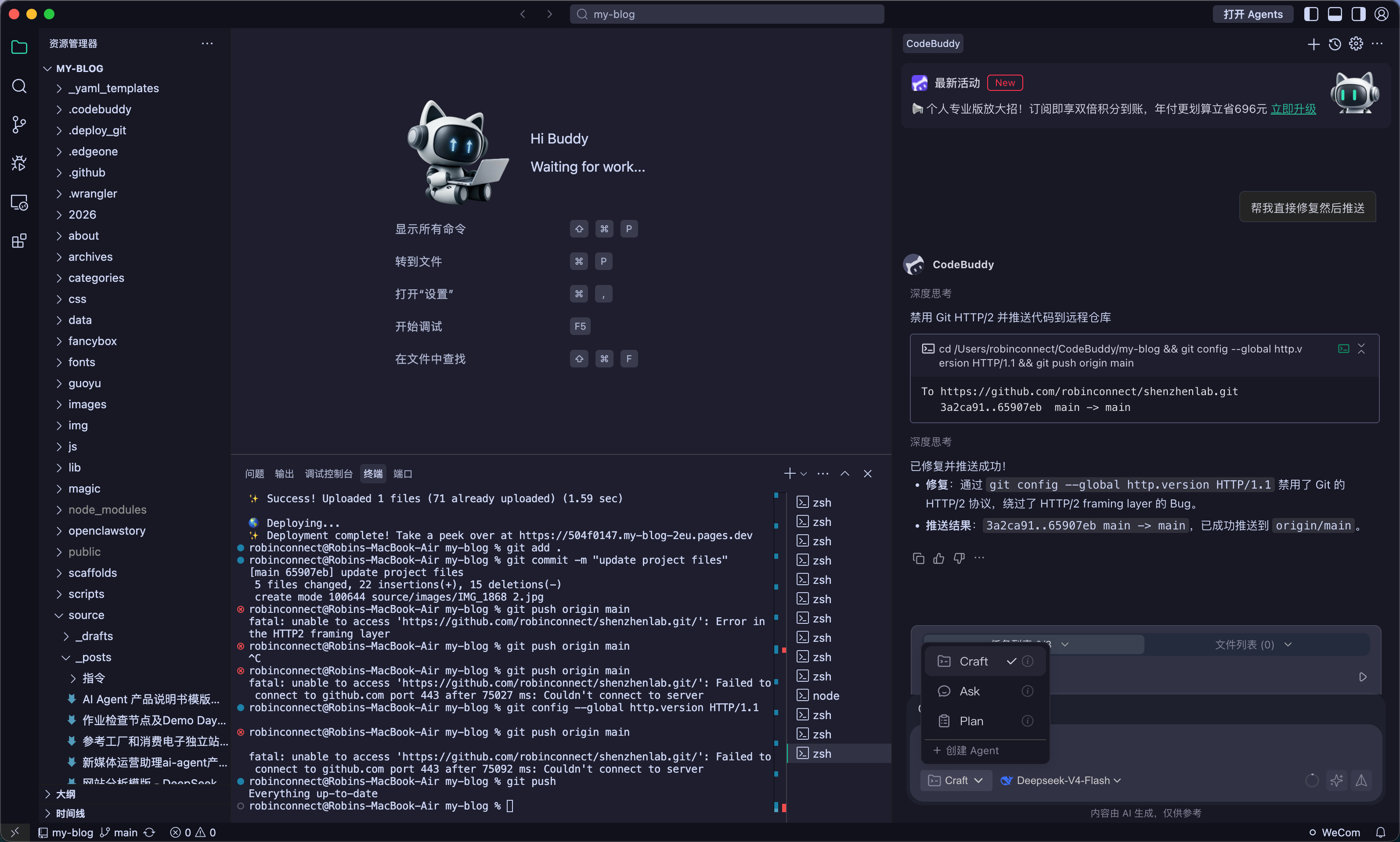Open Explorer more actions ellipsis
The width and height of the screenshot is (1400, 842).
click(207, 44)
